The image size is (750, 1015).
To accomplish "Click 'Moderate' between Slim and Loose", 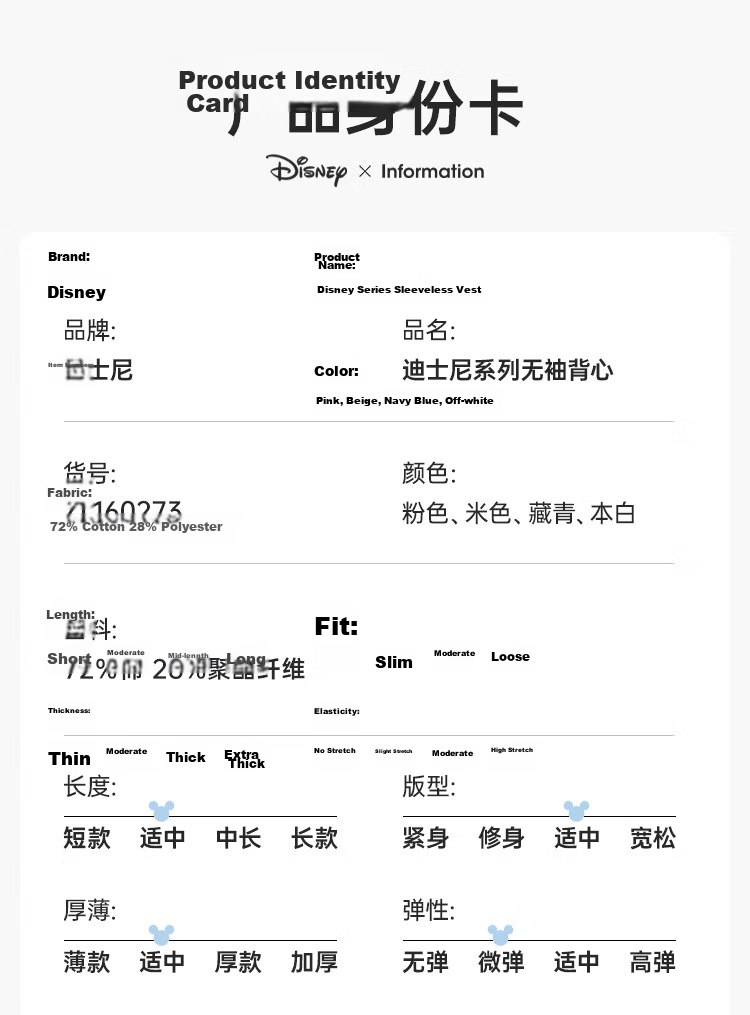I will (454, 653).
